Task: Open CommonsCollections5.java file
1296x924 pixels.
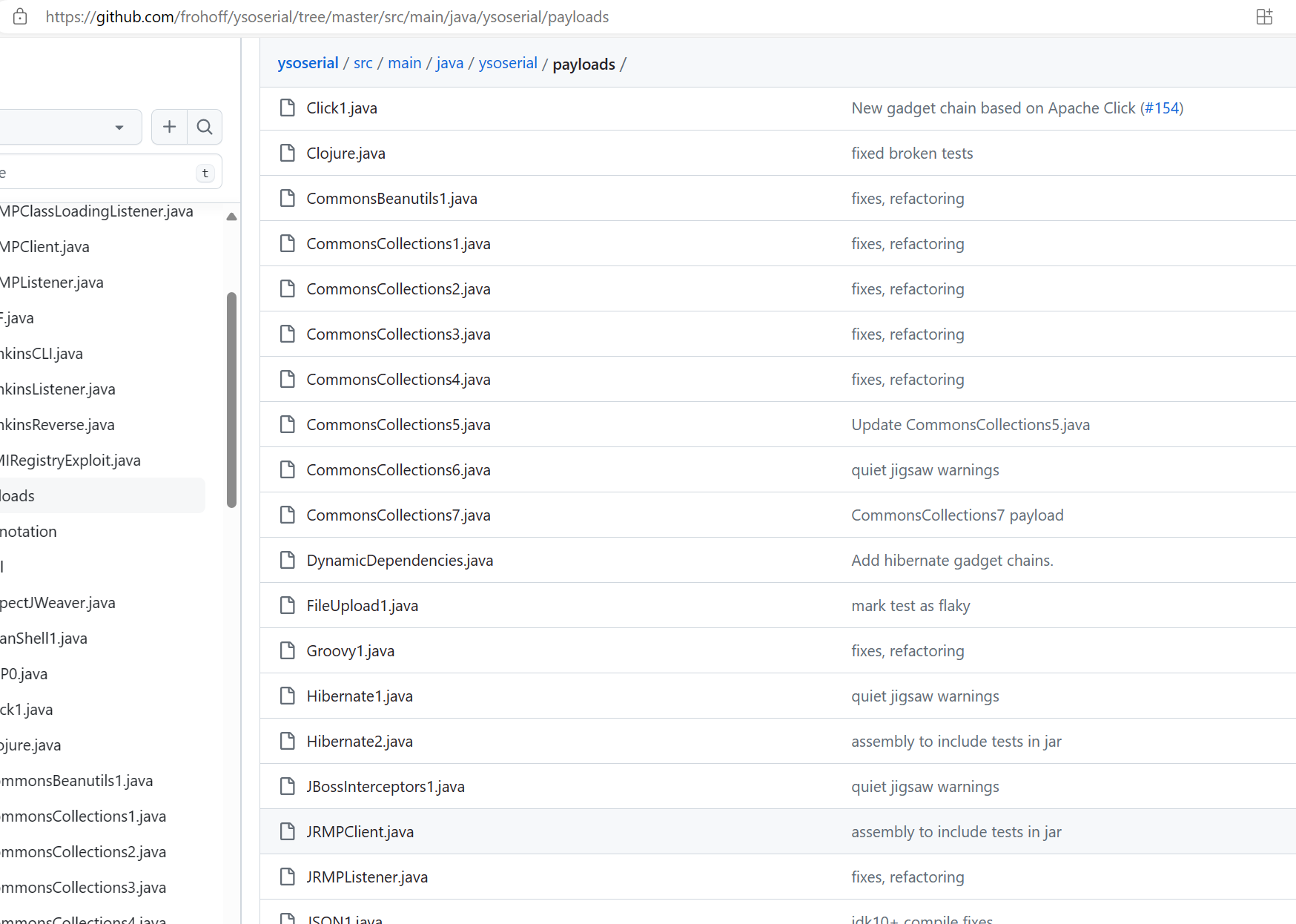Action: (x=398, y=425)
